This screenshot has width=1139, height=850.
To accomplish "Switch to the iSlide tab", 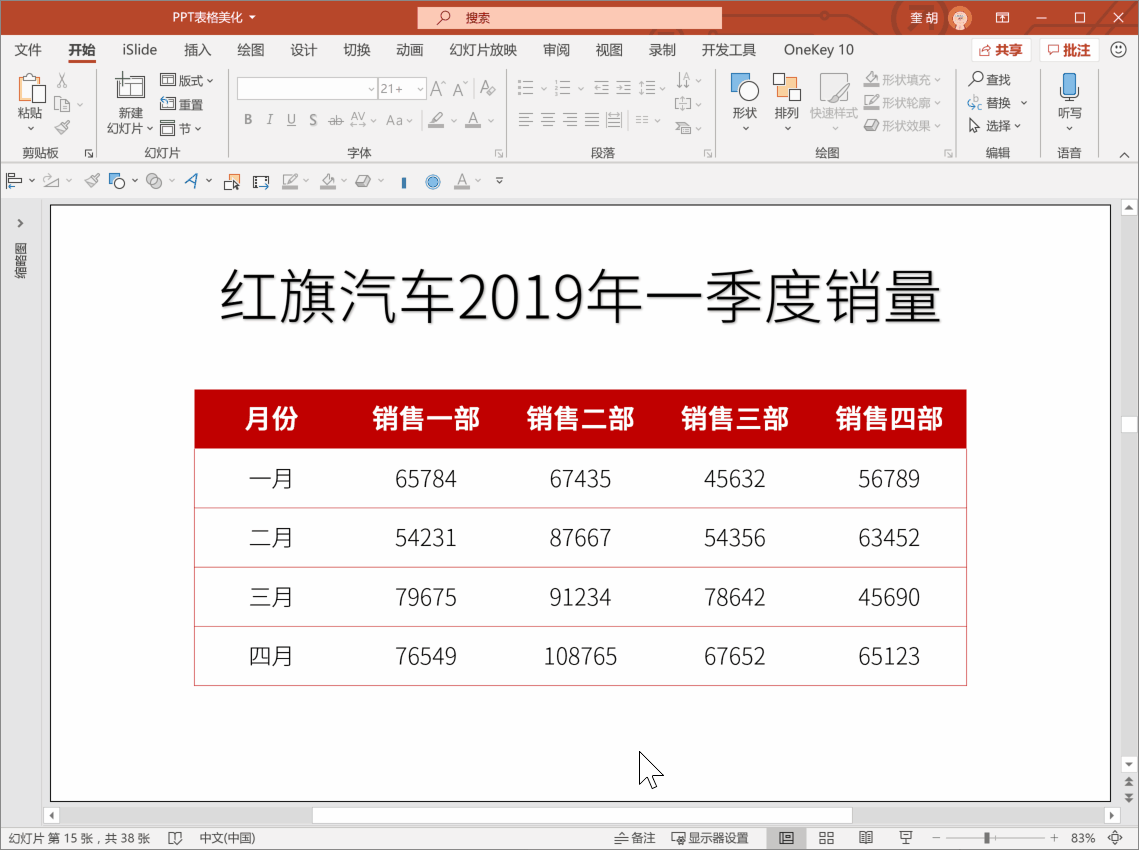I will [x=139, y=49].
